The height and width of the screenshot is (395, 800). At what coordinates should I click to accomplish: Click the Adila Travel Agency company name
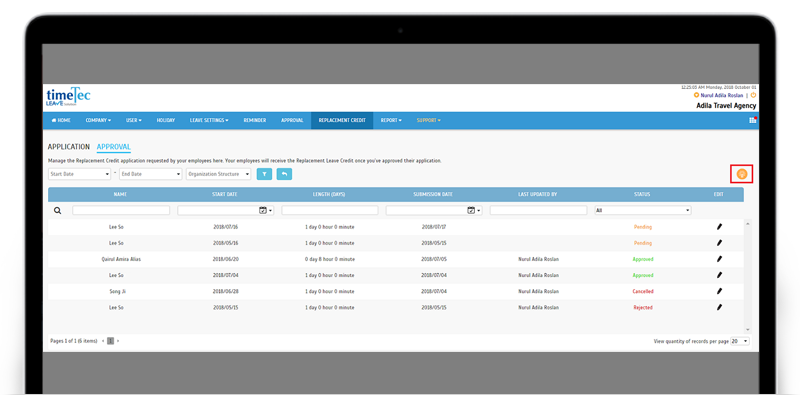[726, 106]
